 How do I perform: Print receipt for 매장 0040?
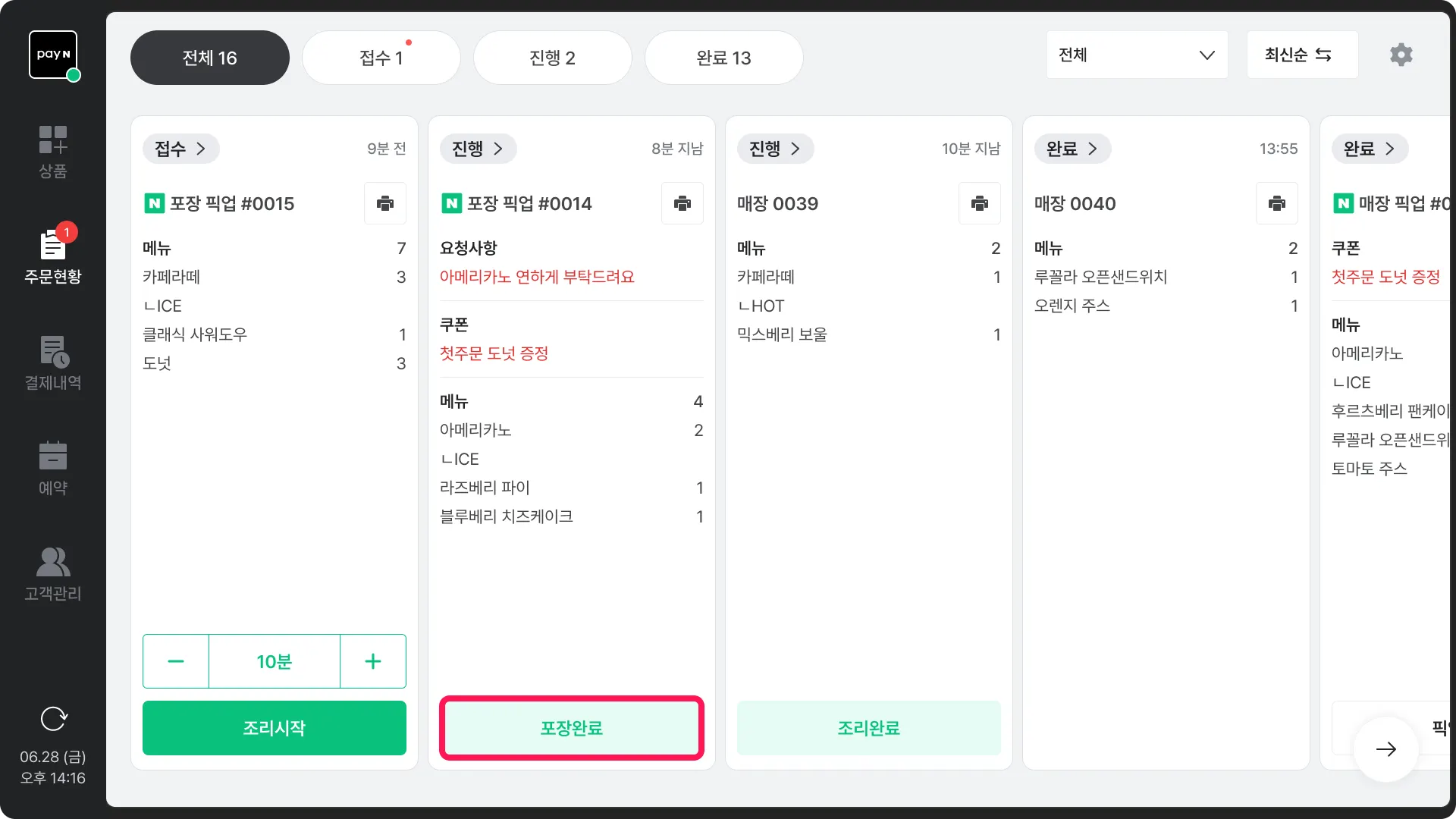1276,203
